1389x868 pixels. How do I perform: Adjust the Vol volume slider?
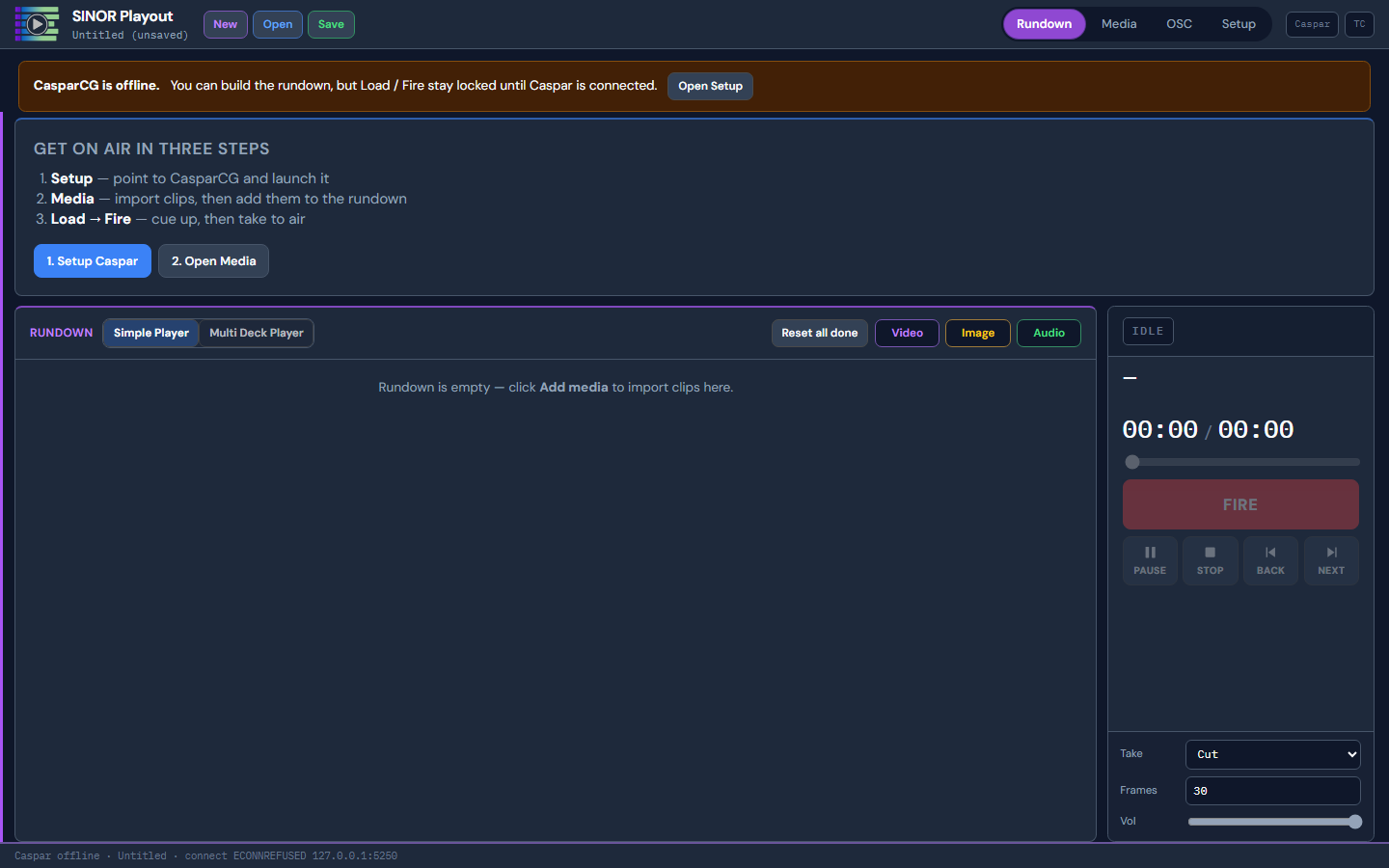coord(1274,822)
